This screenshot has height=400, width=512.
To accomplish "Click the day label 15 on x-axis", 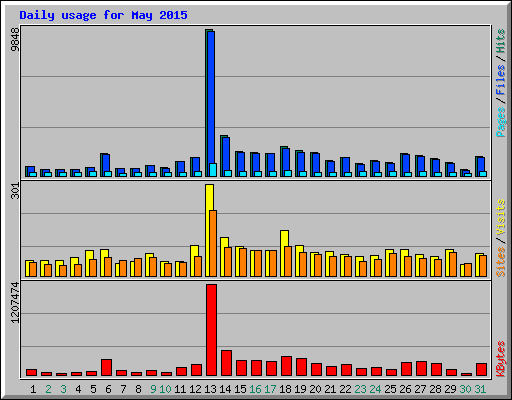I will click(240, 389).
